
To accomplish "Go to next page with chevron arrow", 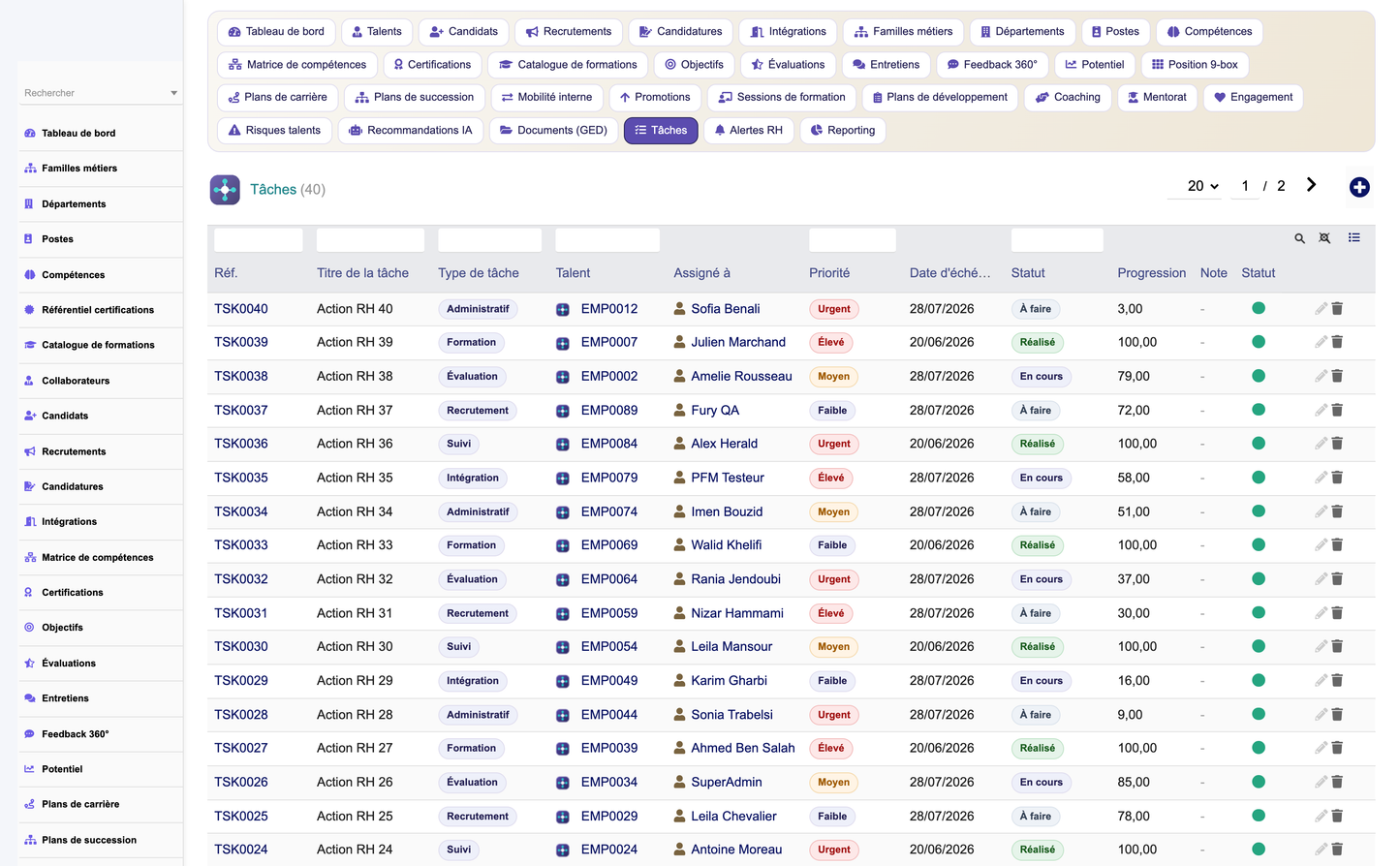I will pos(1311,185).
